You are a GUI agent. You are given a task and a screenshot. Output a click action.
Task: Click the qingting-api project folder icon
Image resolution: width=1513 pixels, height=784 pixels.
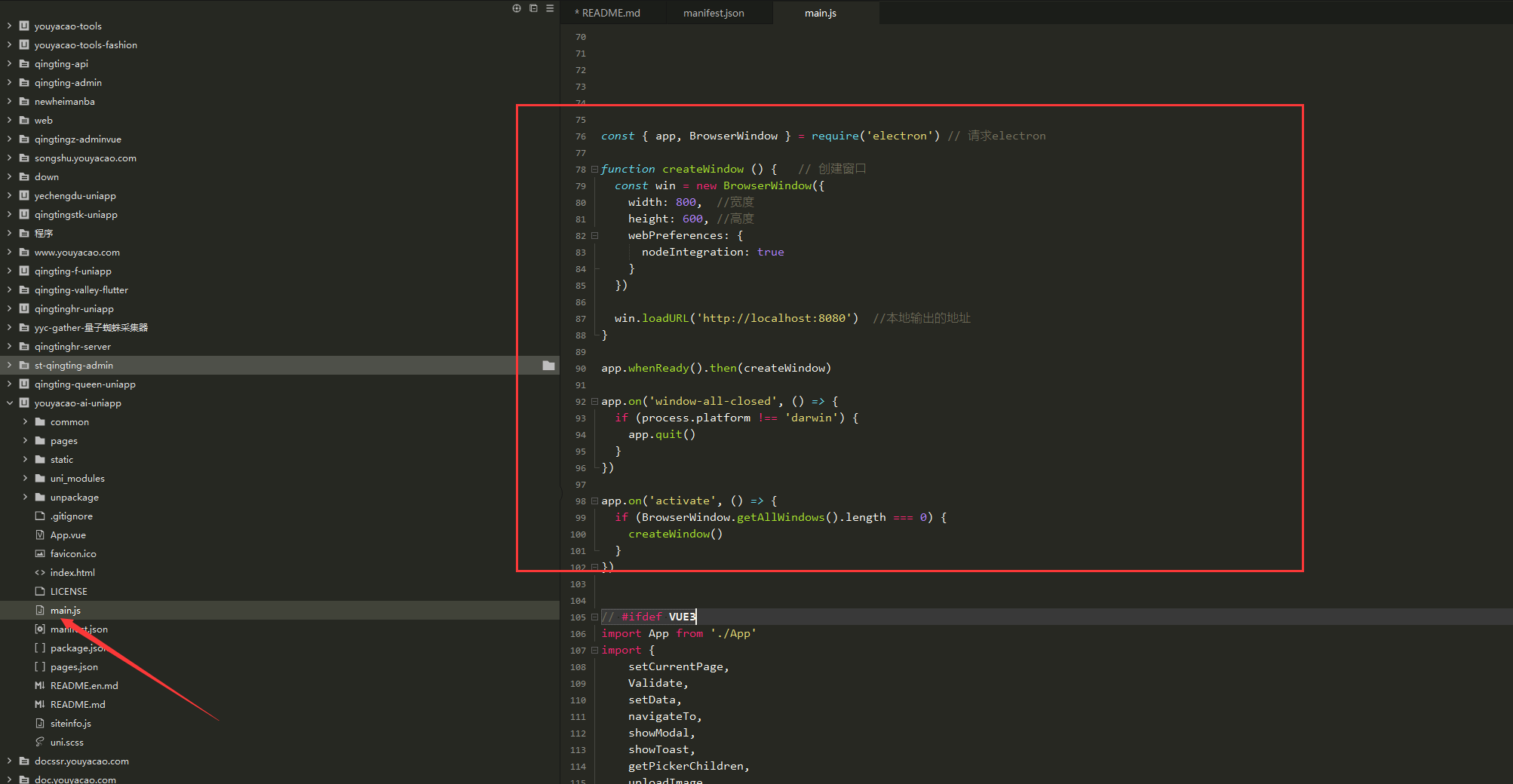(24, 63)
